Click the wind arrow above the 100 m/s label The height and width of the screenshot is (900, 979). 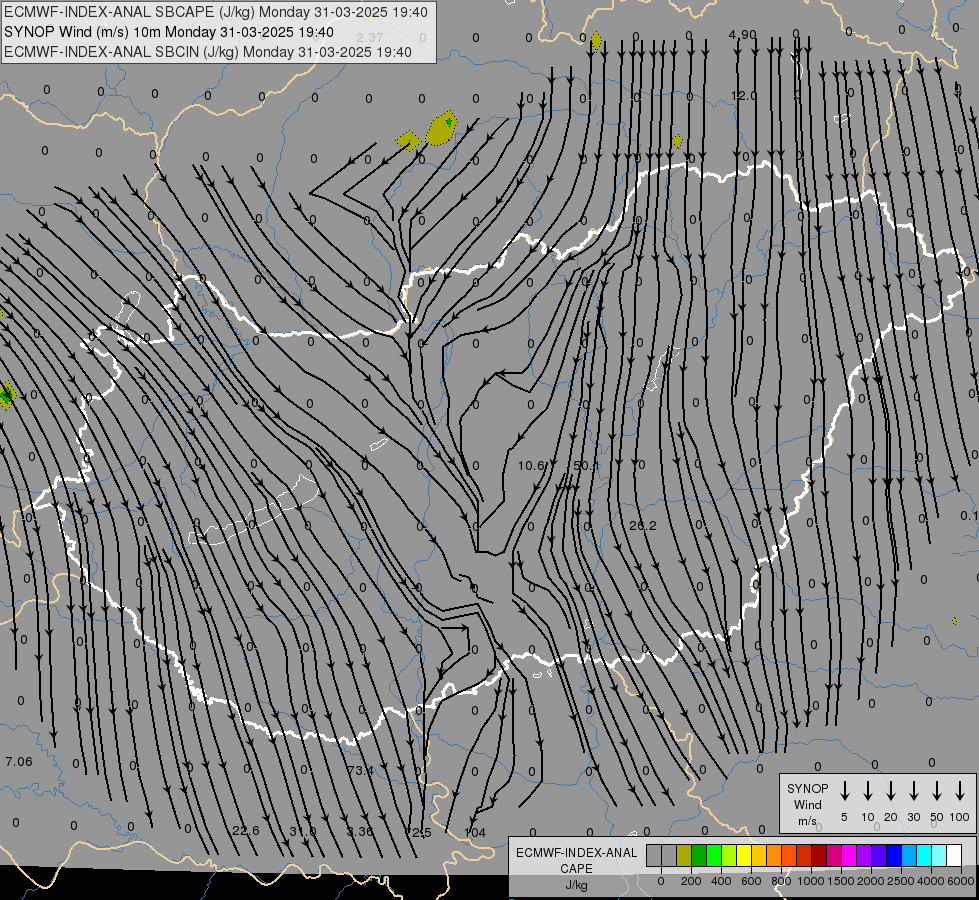[x=960, y=791]
